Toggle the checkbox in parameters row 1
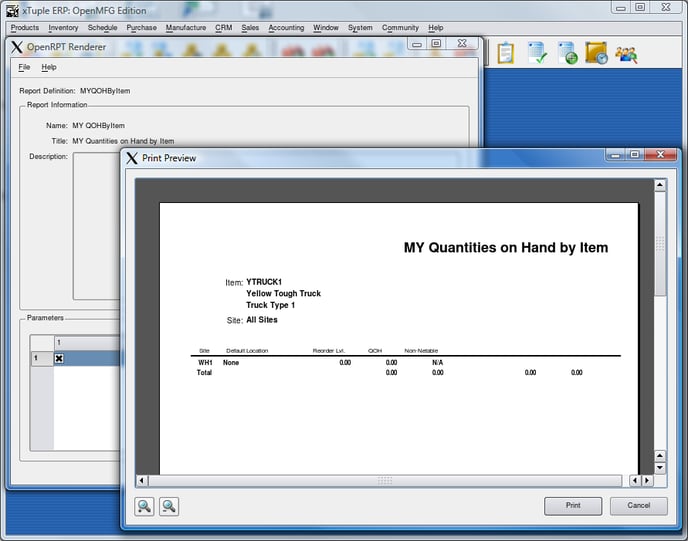 (x=59, y=358)
